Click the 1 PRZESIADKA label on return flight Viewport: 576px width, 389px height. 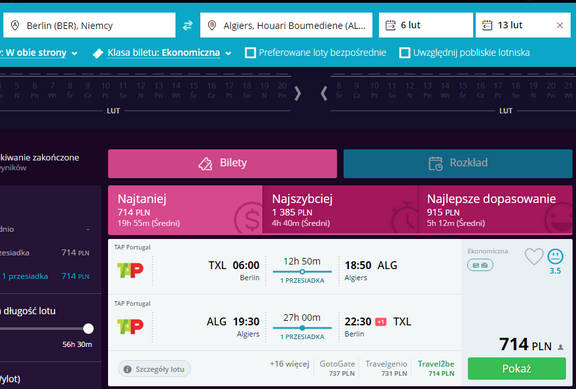[x=302, y=337]
